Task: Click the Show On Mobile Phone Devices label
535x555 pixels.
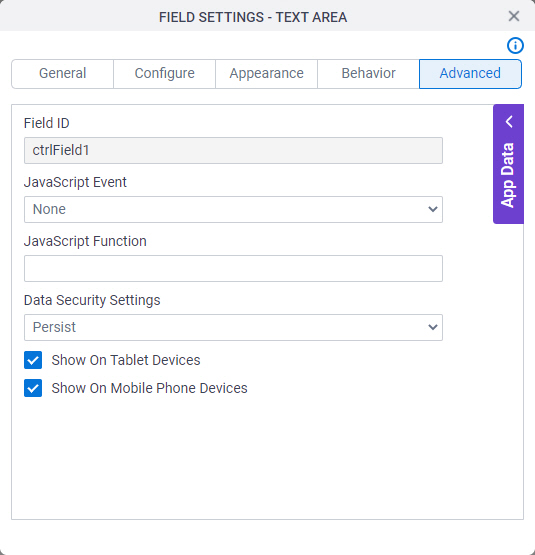Action: 149,388
